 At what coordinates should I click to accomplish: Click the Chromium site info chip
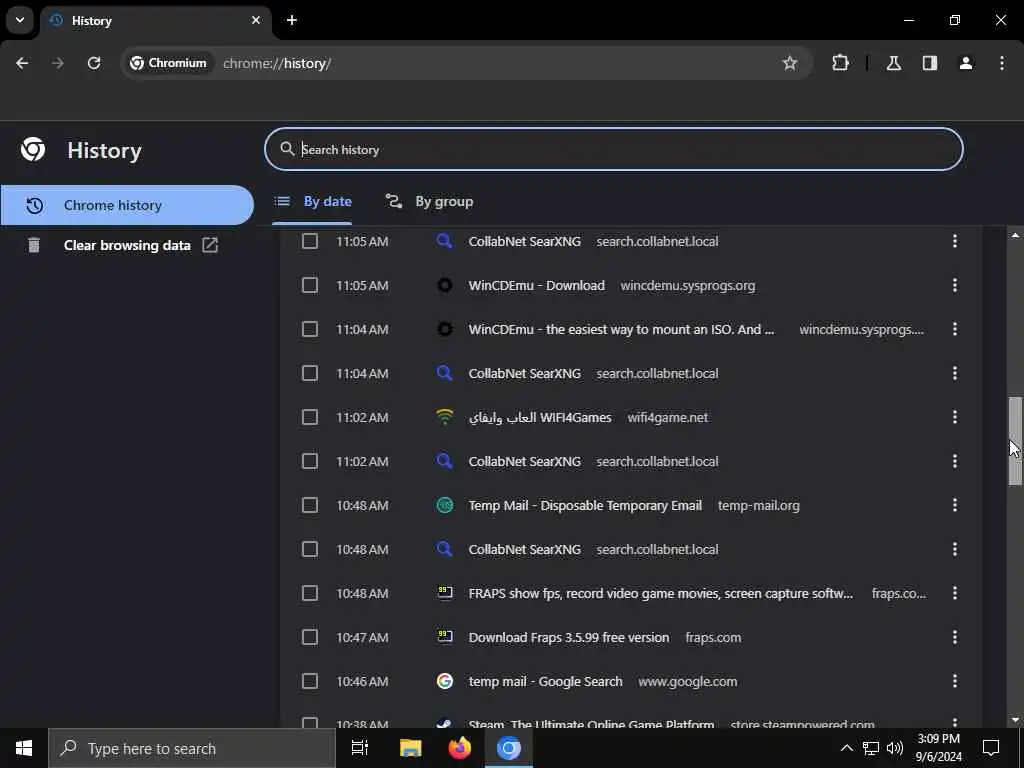pos(169,63)
